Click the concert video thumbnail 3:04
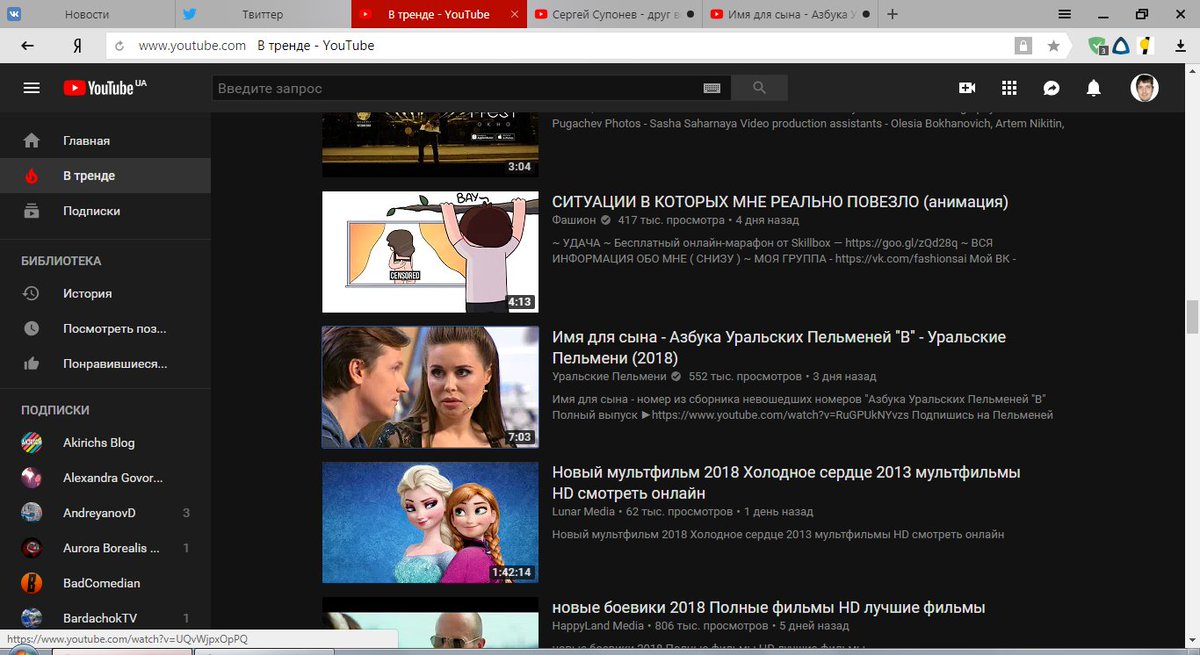The image size is (1200, 655). (430, 143)
